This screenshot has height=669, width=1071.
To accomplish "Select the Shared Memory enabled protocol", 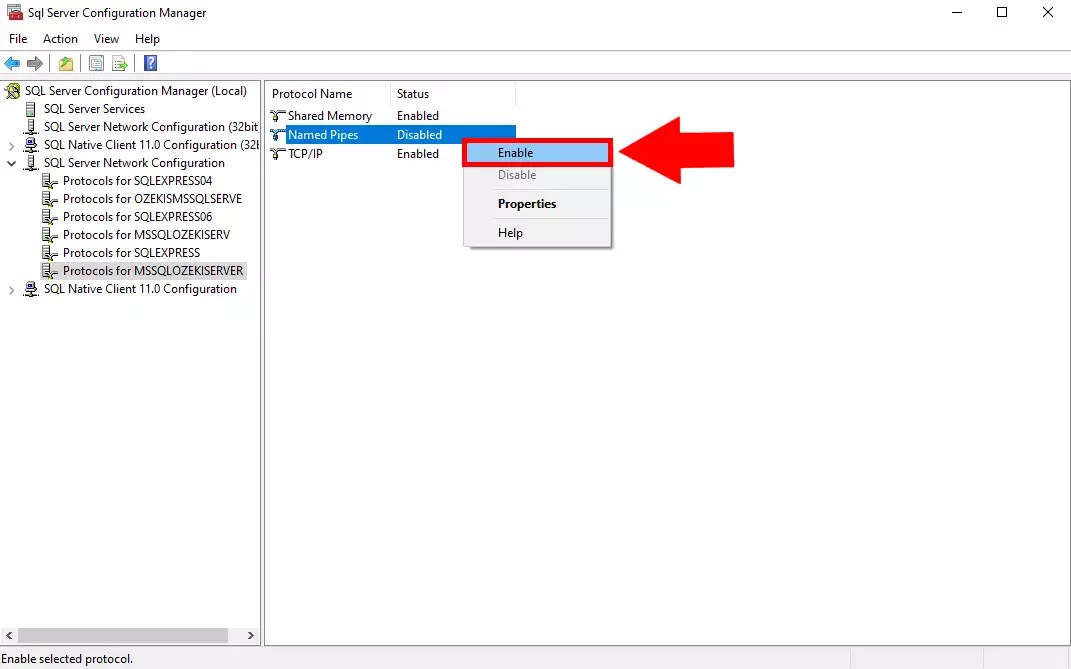I will point(330,115).
